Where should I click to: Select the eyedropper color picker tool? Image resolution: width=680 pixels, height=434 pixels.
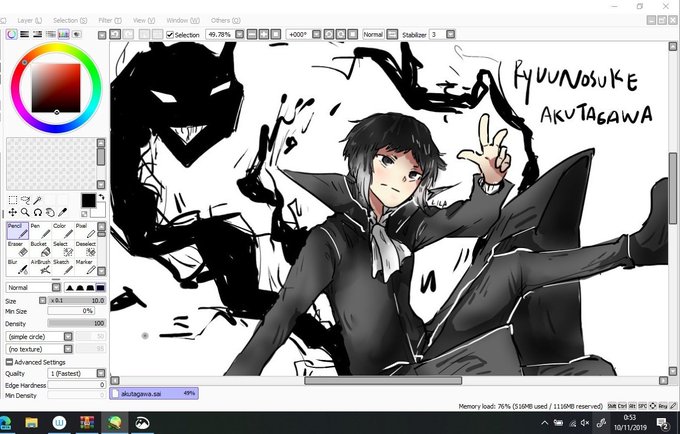tap(63, 212)
